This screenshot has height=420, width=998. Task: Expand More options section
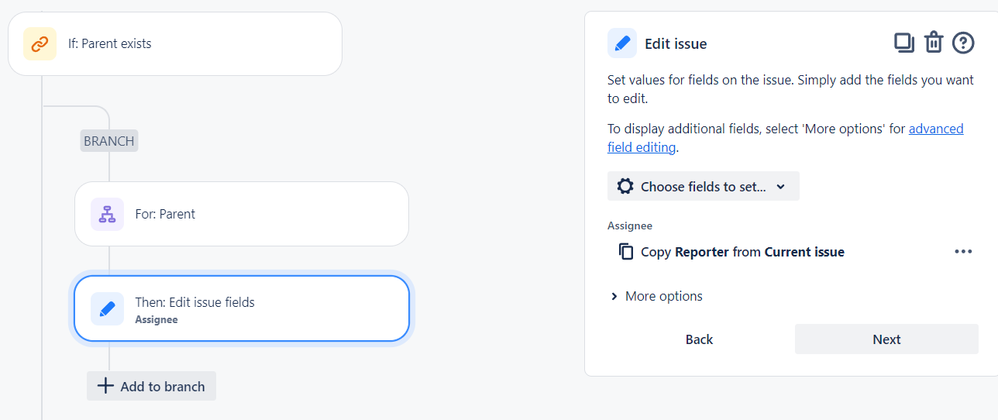coord(657,296)
